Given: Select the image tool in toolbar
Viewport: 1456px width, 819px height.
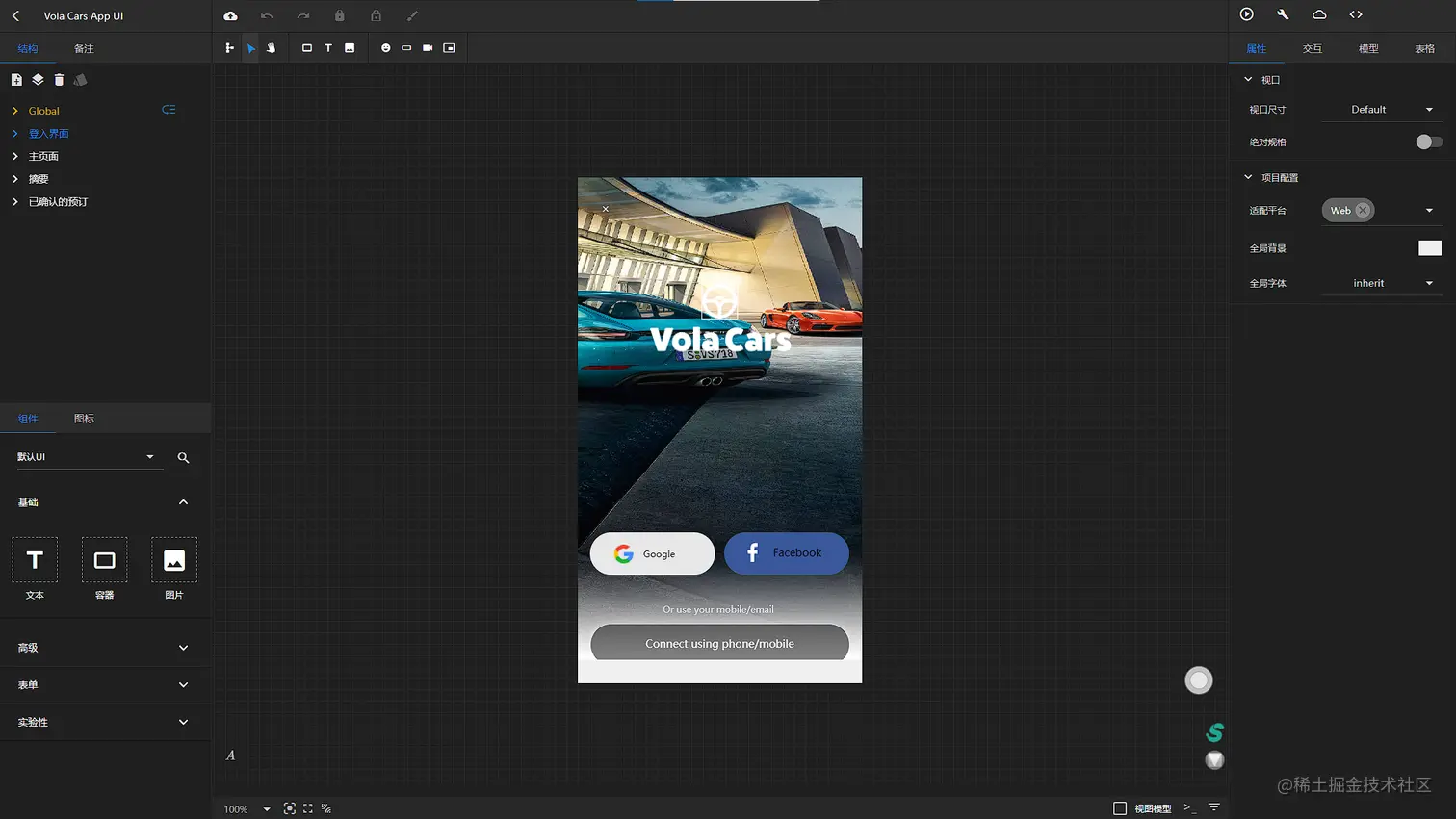Looking at the screenshot, I should (x=350, y=47).
